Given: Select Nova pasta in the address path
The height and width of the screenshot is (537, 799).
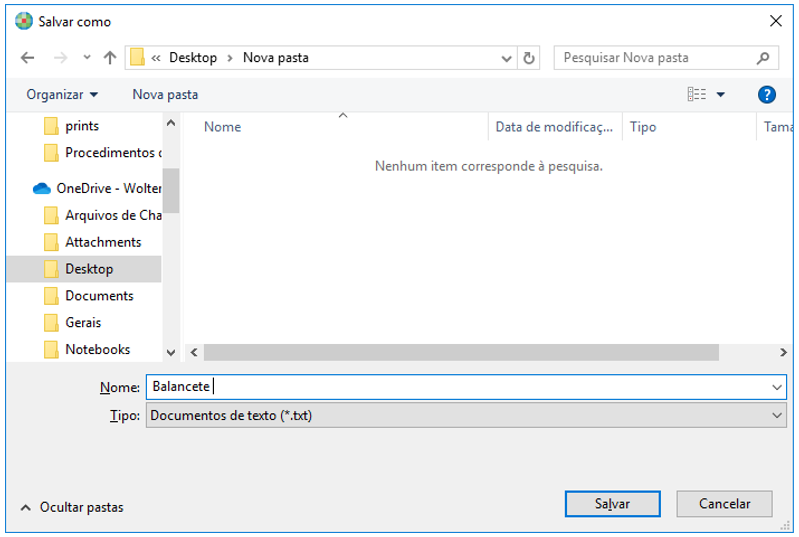Looking at the screenshot, I should (276, 58).
